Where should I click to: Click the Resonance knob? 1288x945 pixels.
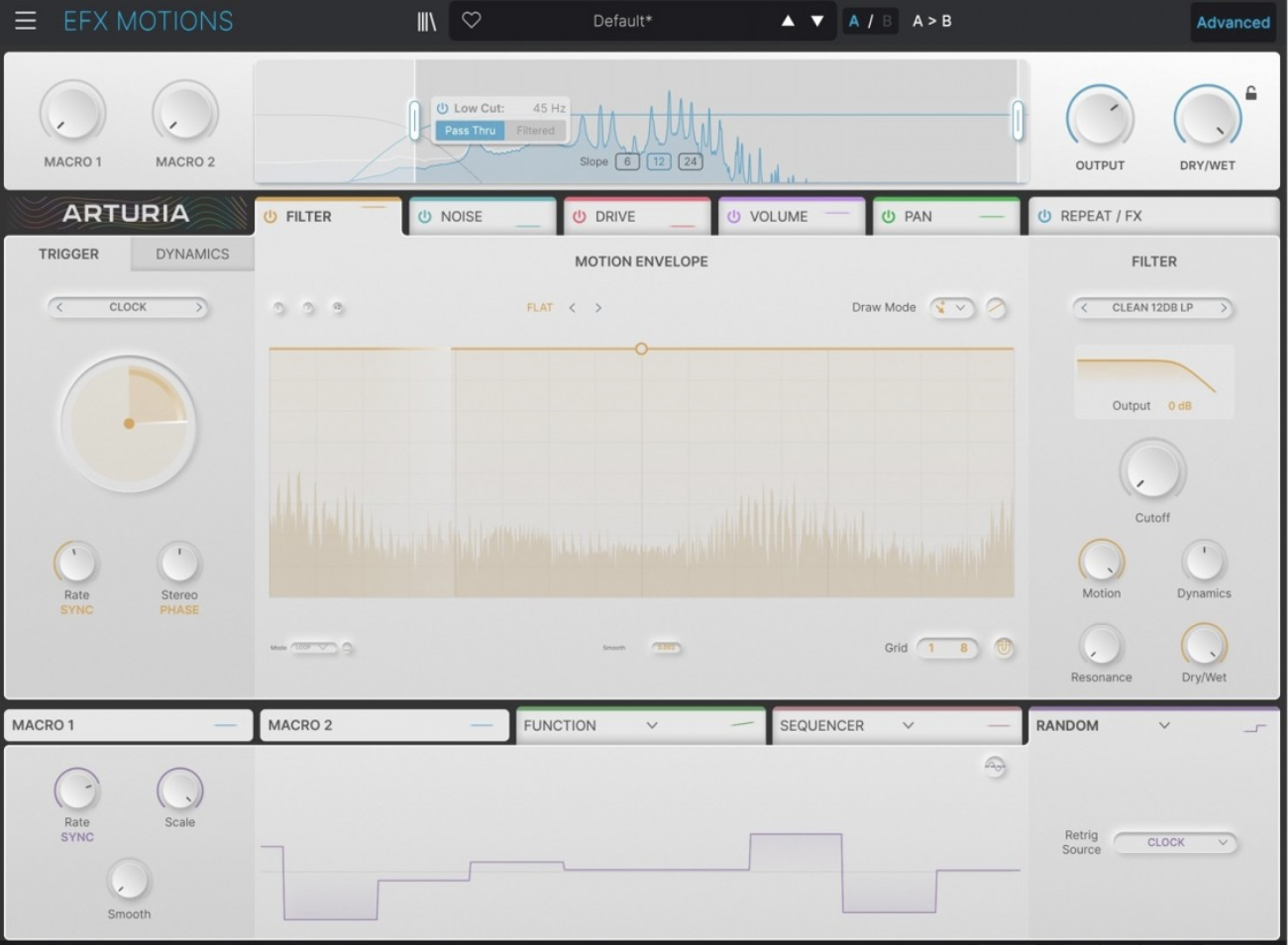pyautogui.click(x=1101, y=646)
